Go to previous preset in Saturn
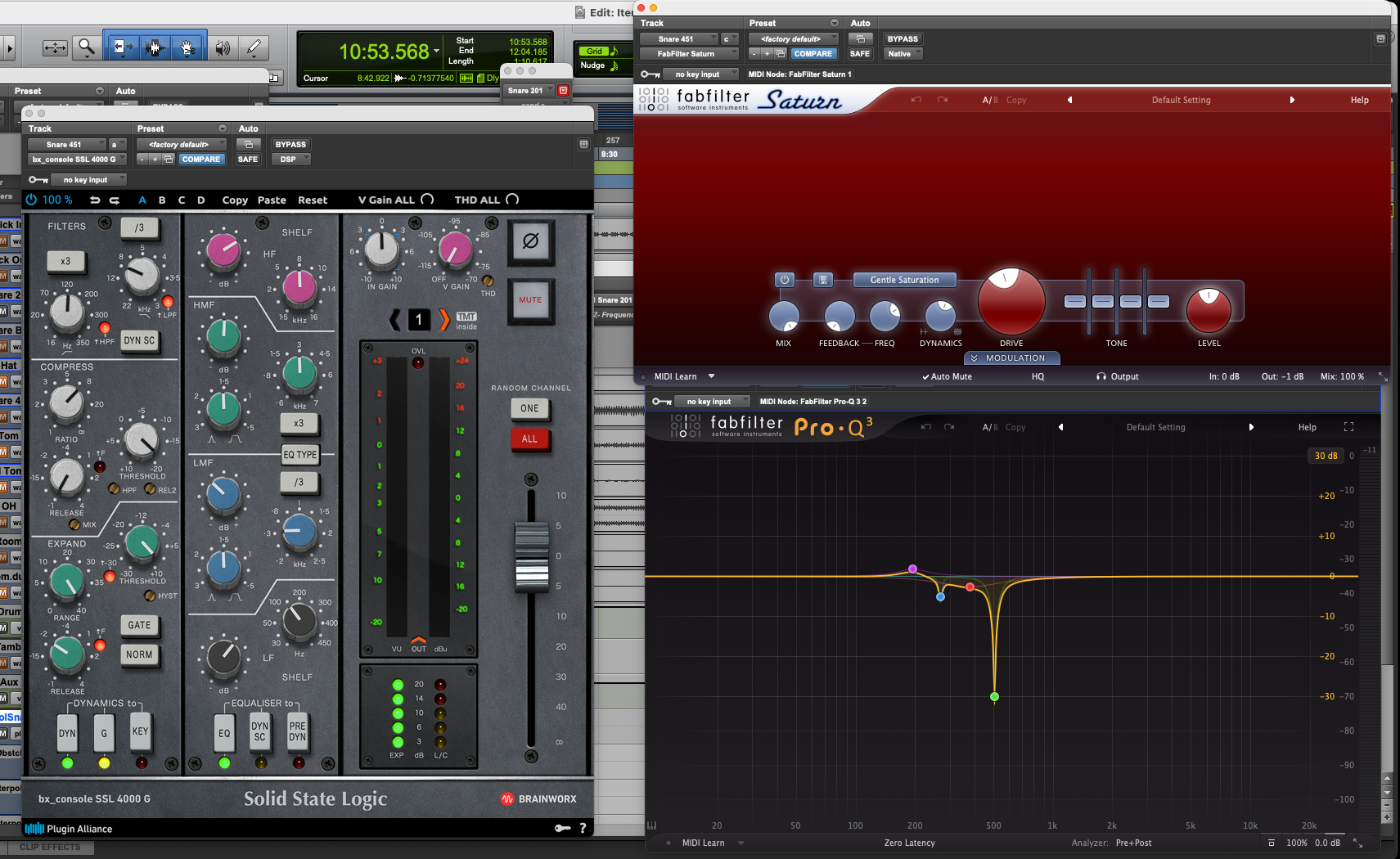Screen dimensions: 1400x859 (x=1069, y=100)
